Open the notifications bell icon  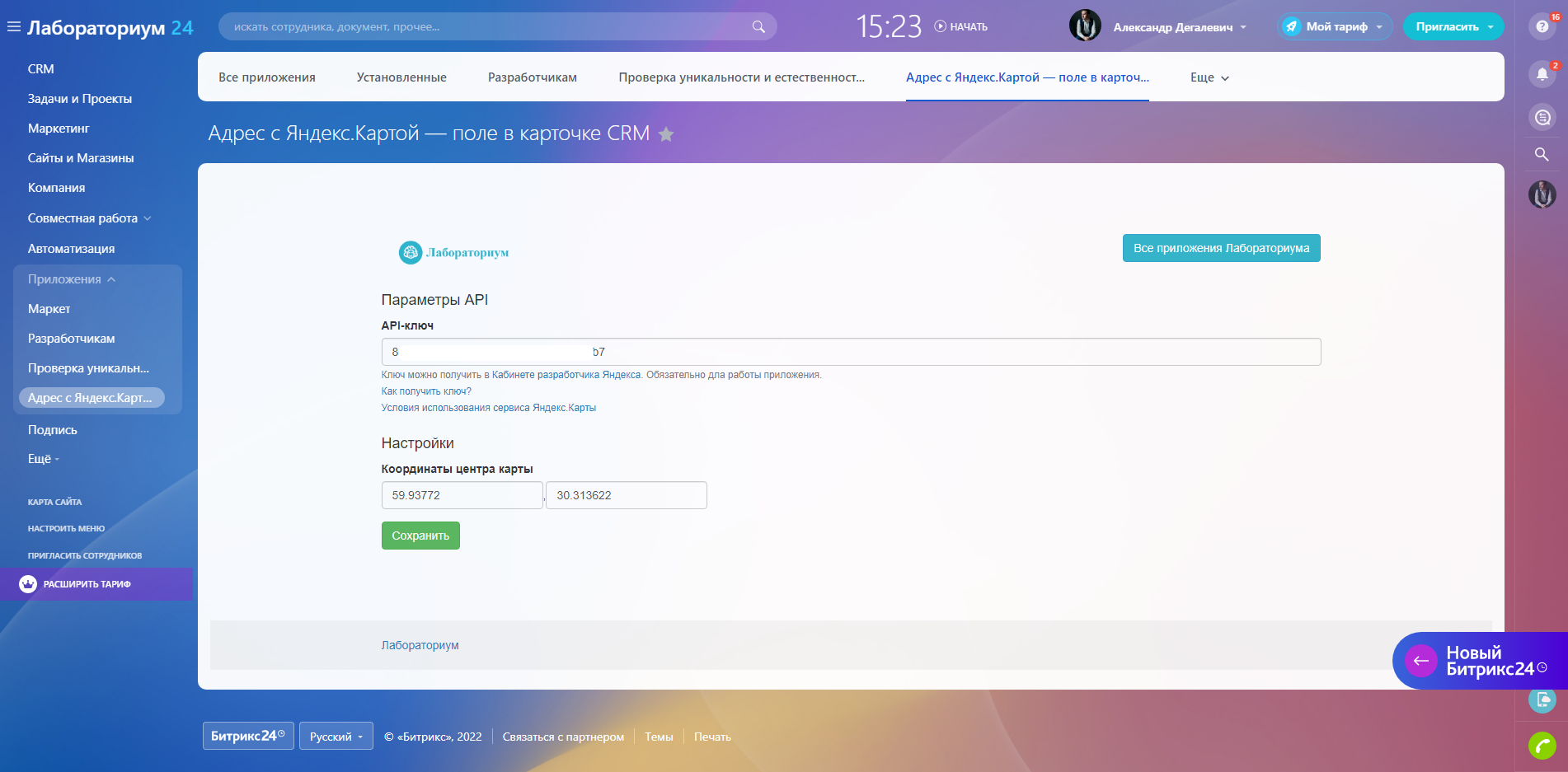coord(1542,74)
